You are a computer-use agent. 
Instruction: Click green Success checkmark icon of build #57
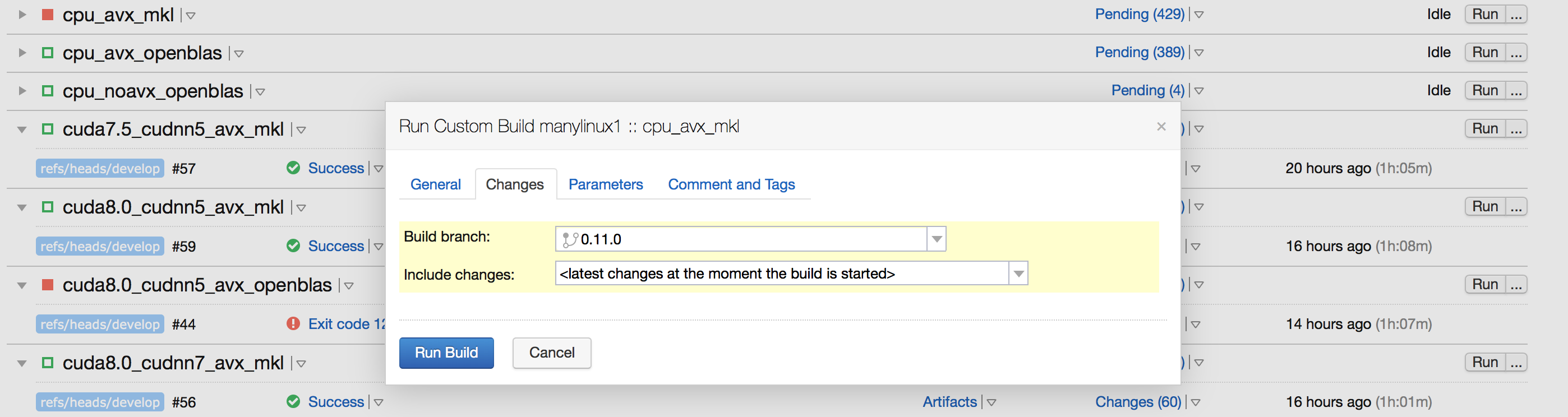(x=293, y=168)
